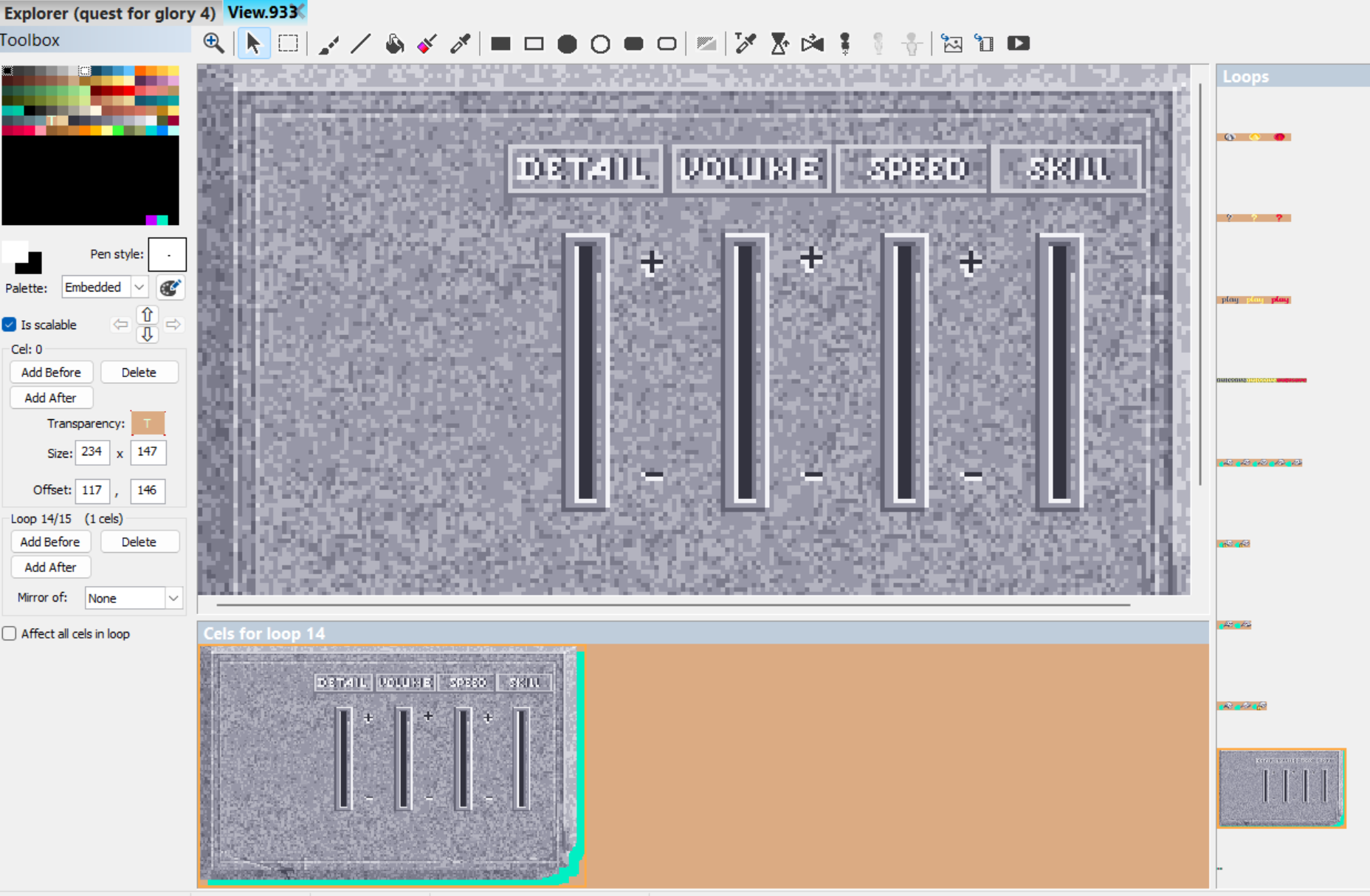Select the arrow pointer tool
The width and height of the screenshot is (1370, 896).
pyautogui.click(x=253, y=44)
